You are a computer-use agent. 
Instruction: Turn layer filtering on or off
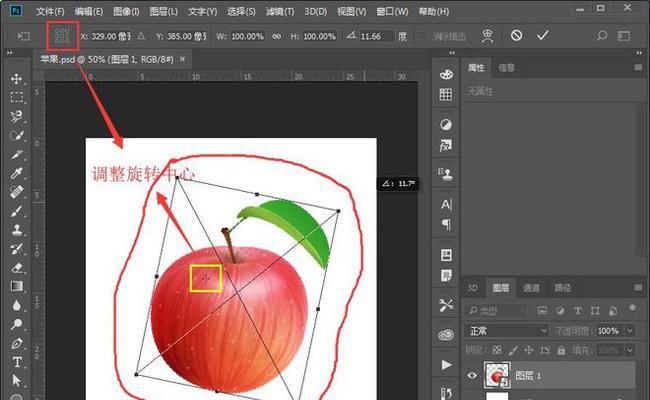click(632, 308)
